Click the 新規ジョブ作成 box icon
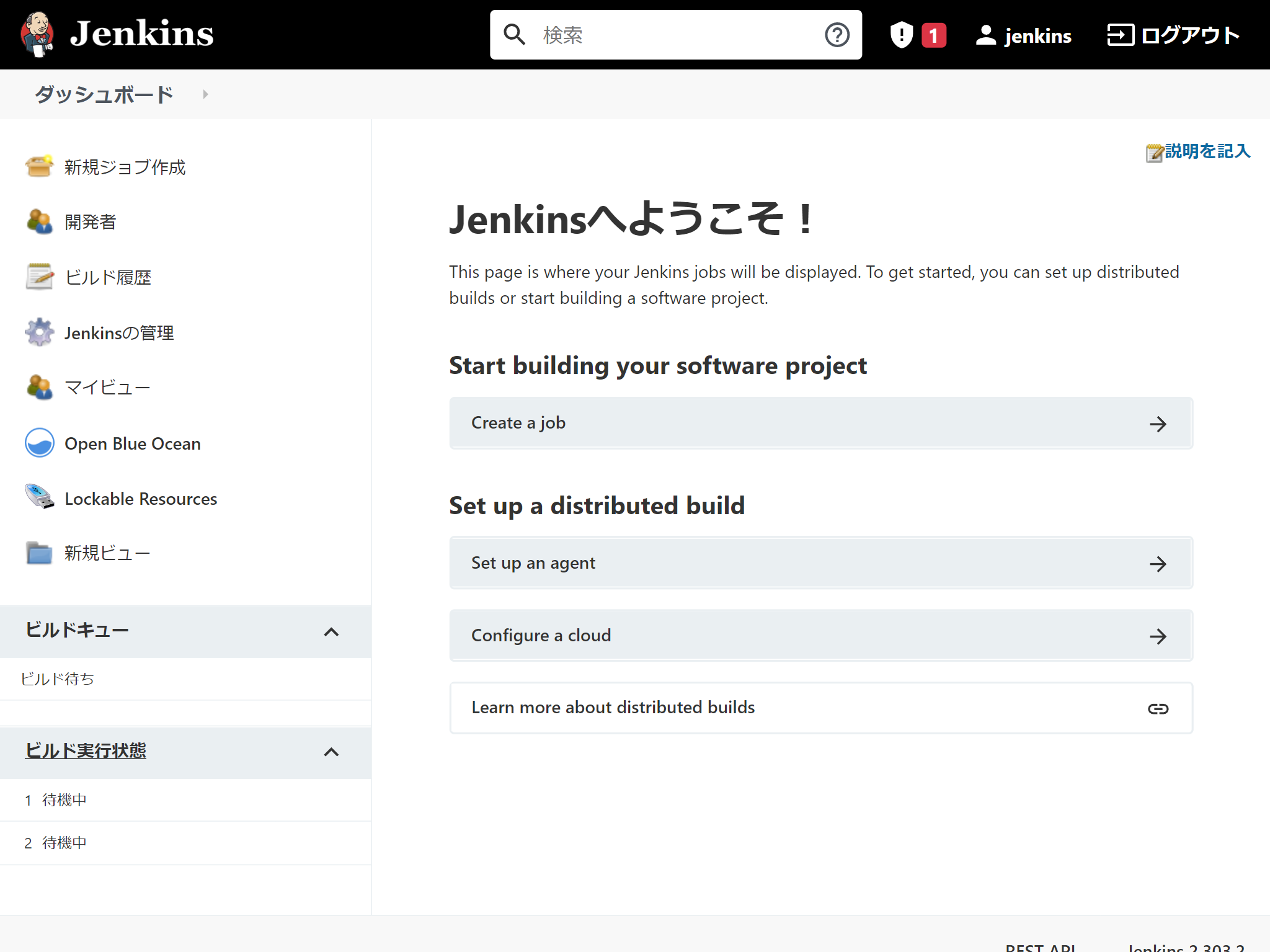 39,166
